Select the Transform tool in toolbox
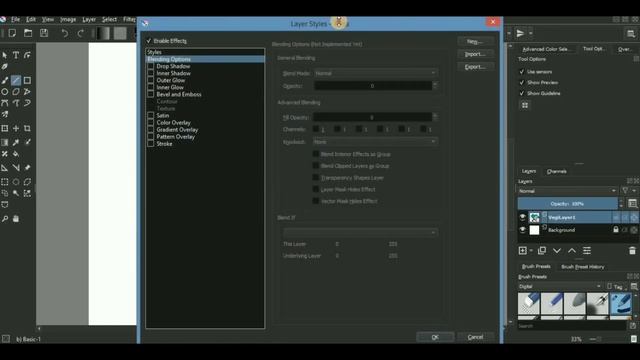The image size is (640, 360). coord(4,129)
